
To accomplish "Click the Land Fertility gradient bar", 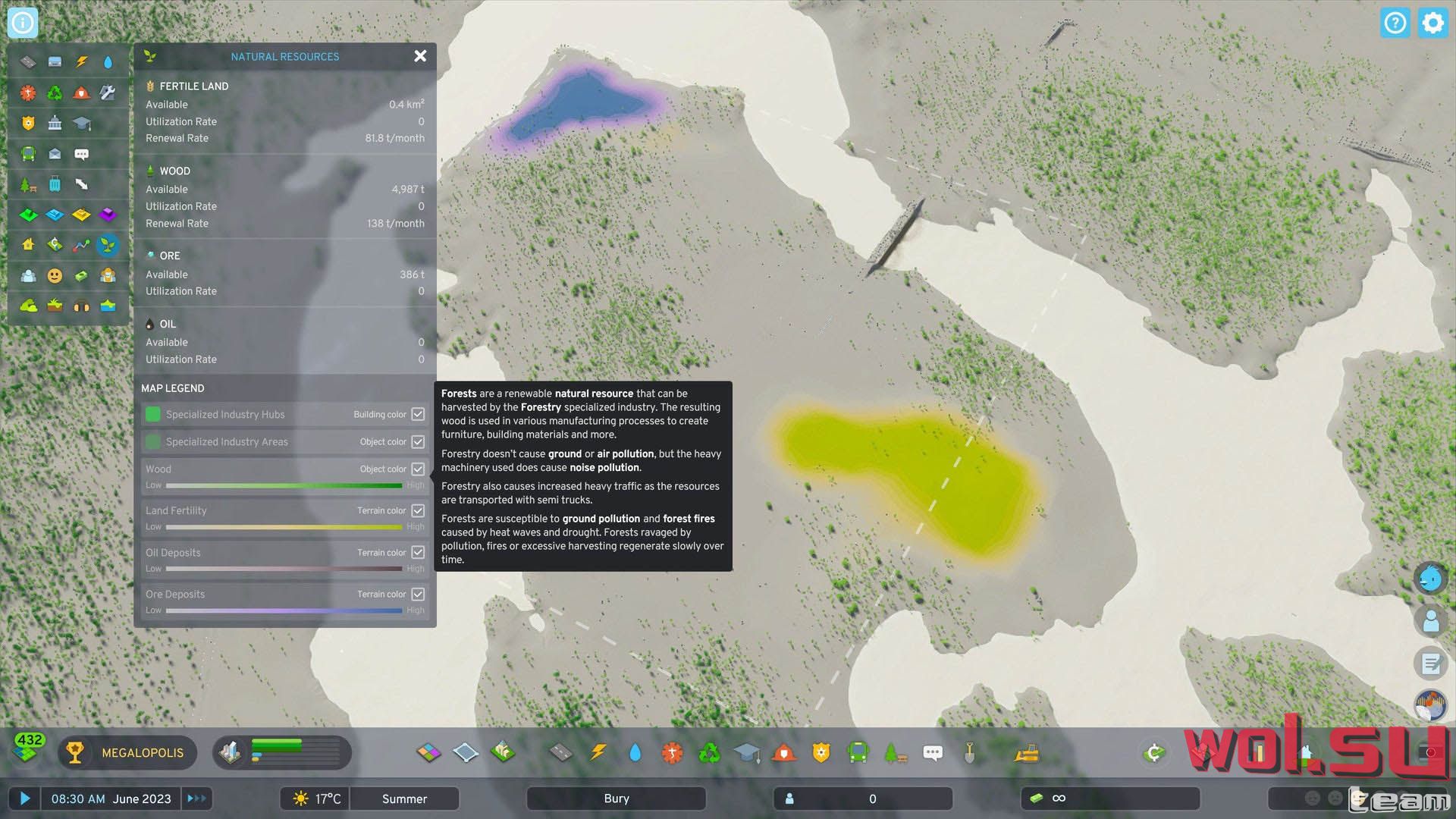I will (284, 527).
